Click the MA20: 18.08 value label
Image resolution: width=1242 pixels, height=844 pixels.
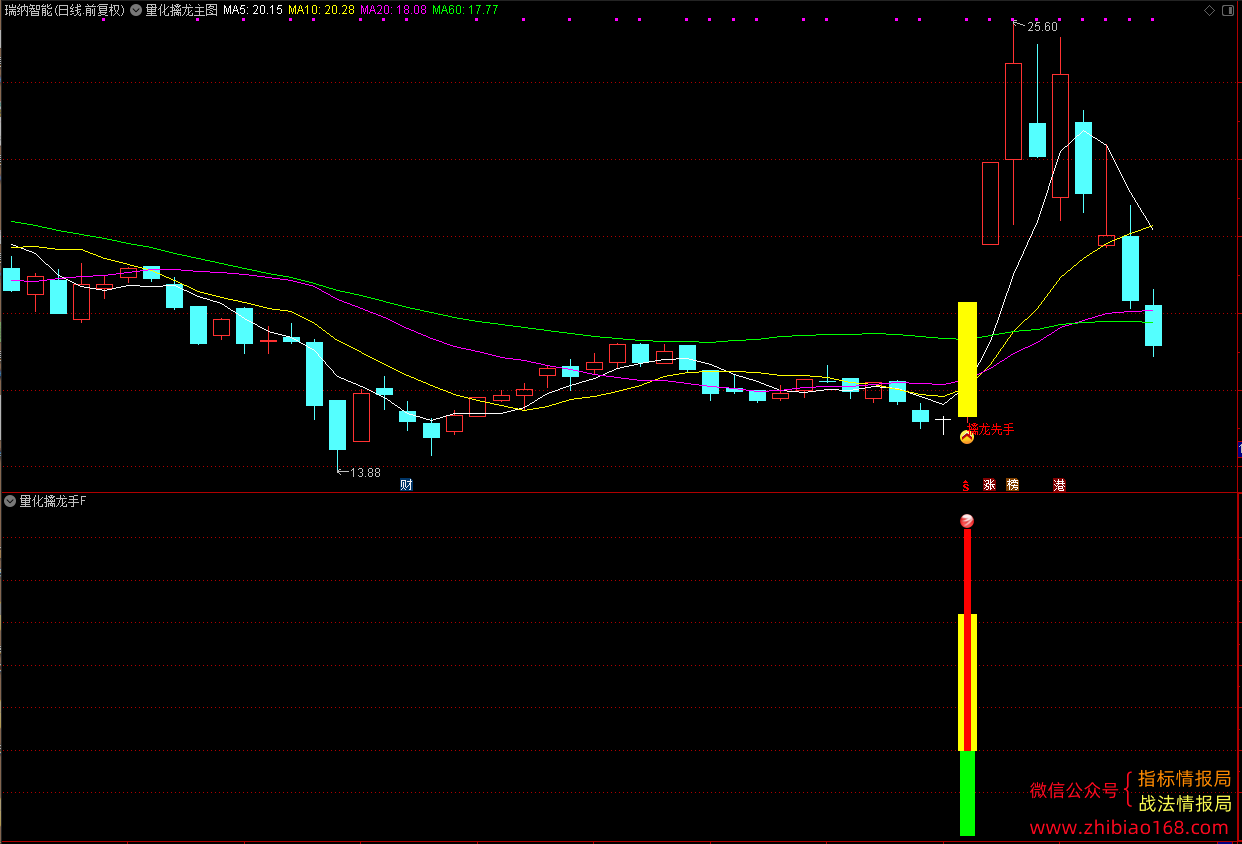tap(393, 10)
